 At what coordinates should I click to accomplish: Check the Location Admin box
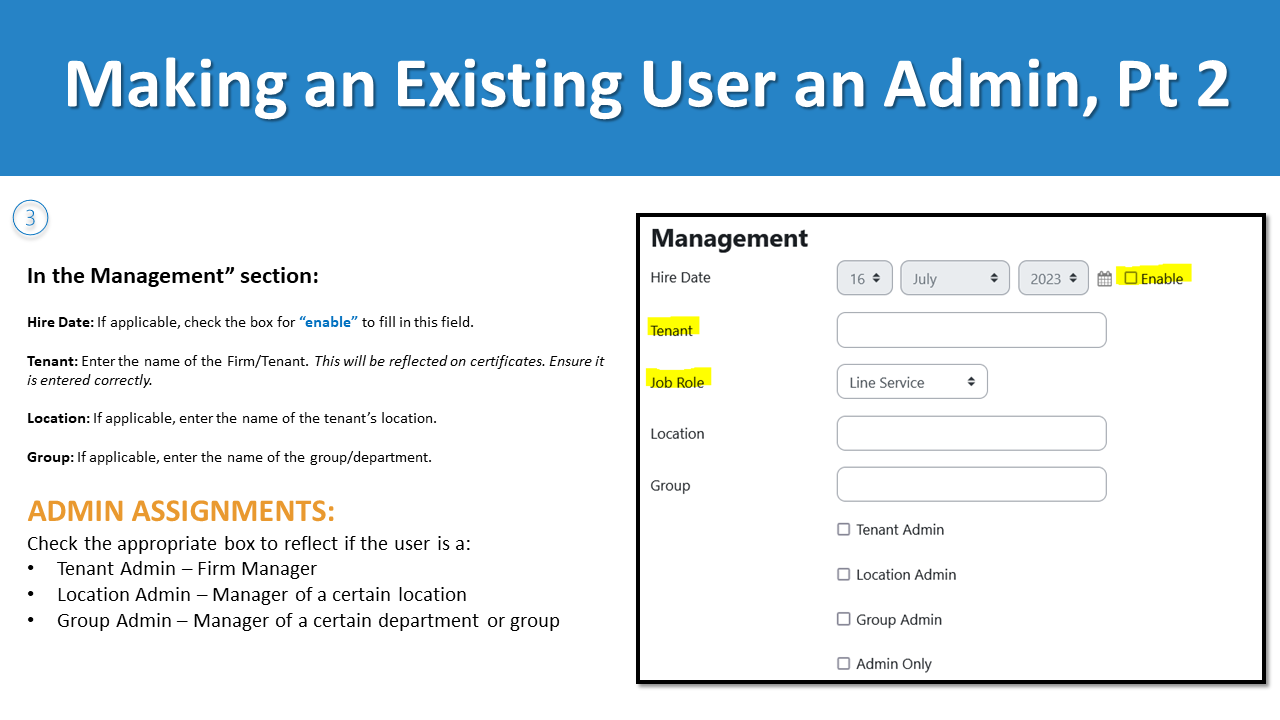coord(843,574)
